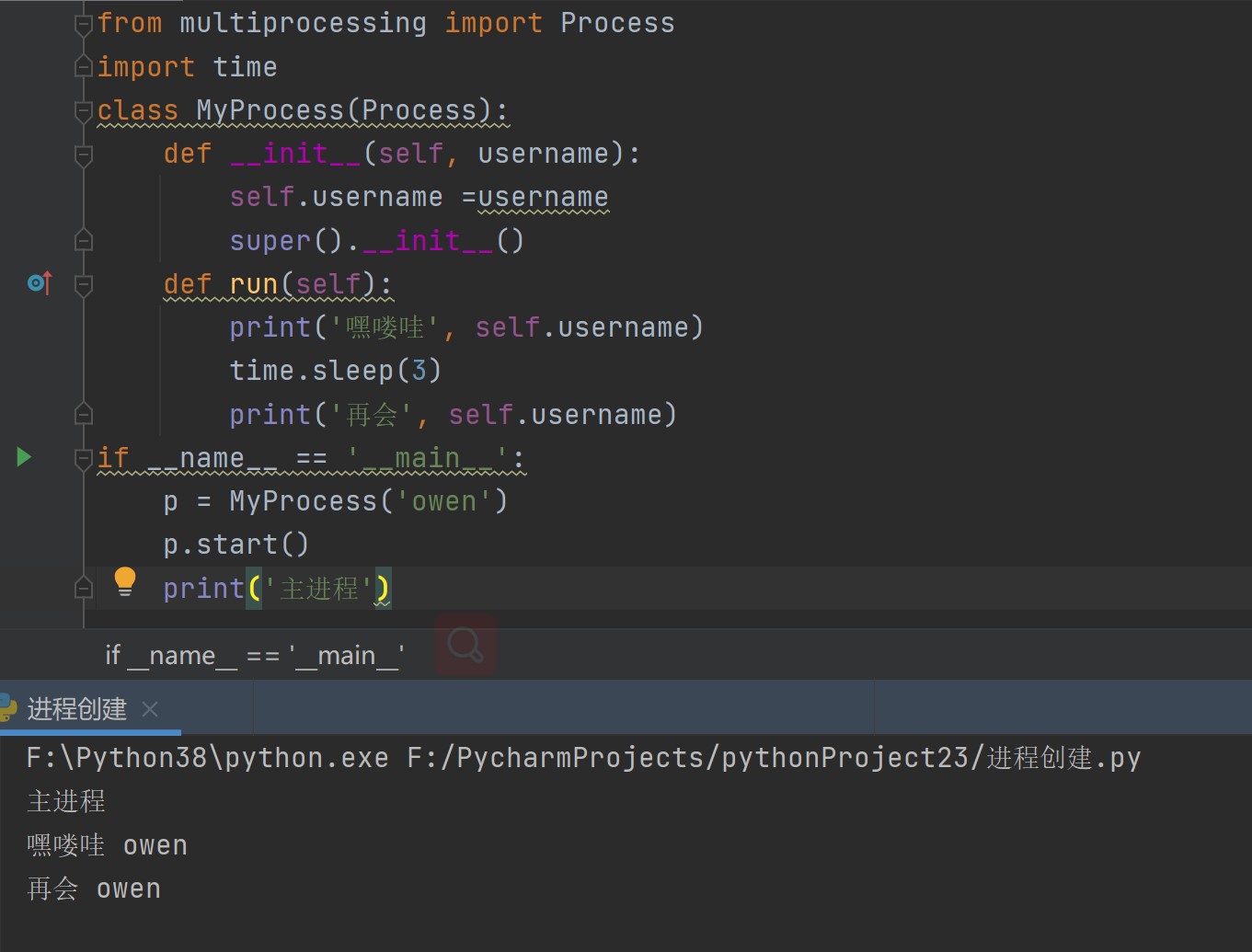Select the 进程创建 run tab
The width and height of the screenshot is (1252, 952).
77,709
